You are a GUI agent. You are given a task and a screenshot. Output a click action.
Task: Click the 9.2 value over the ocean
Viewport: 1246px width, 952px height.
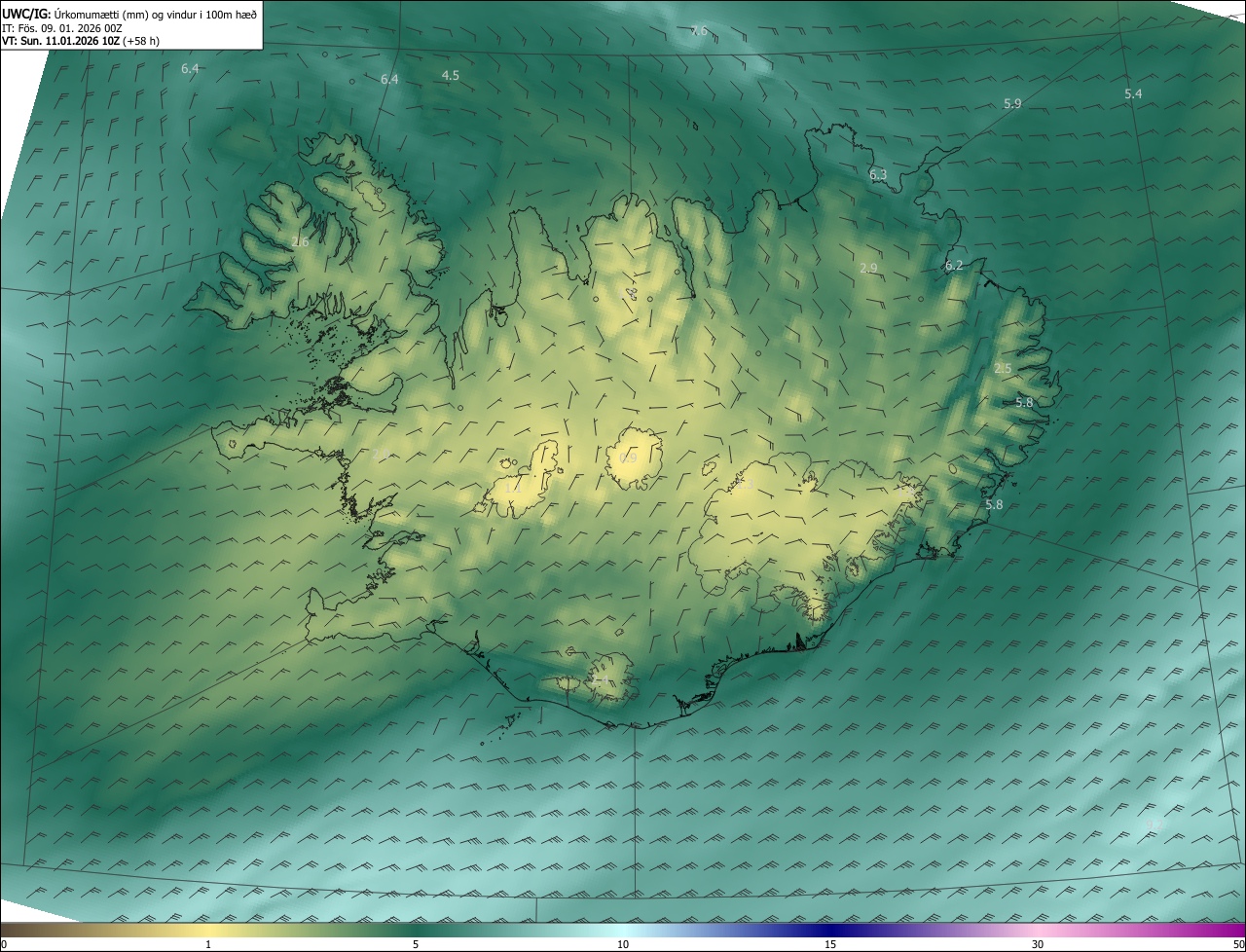point(1154,824)
